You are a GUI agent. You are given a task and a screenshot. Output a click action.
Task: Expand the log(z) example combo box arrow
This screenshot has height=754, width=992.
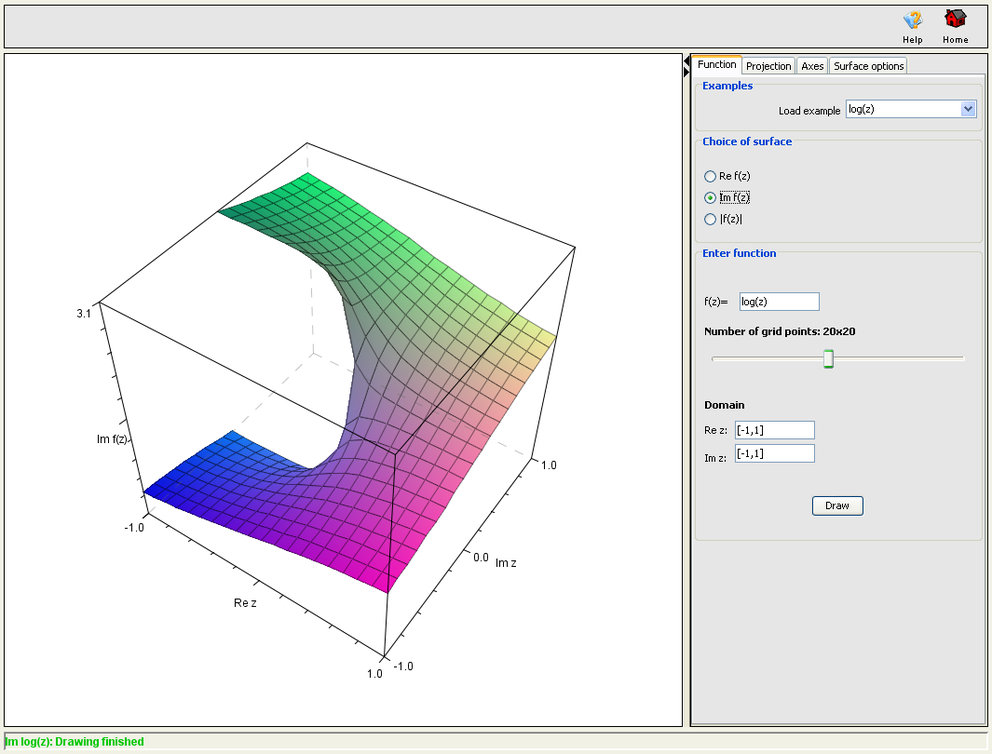(x=967, y=109)
